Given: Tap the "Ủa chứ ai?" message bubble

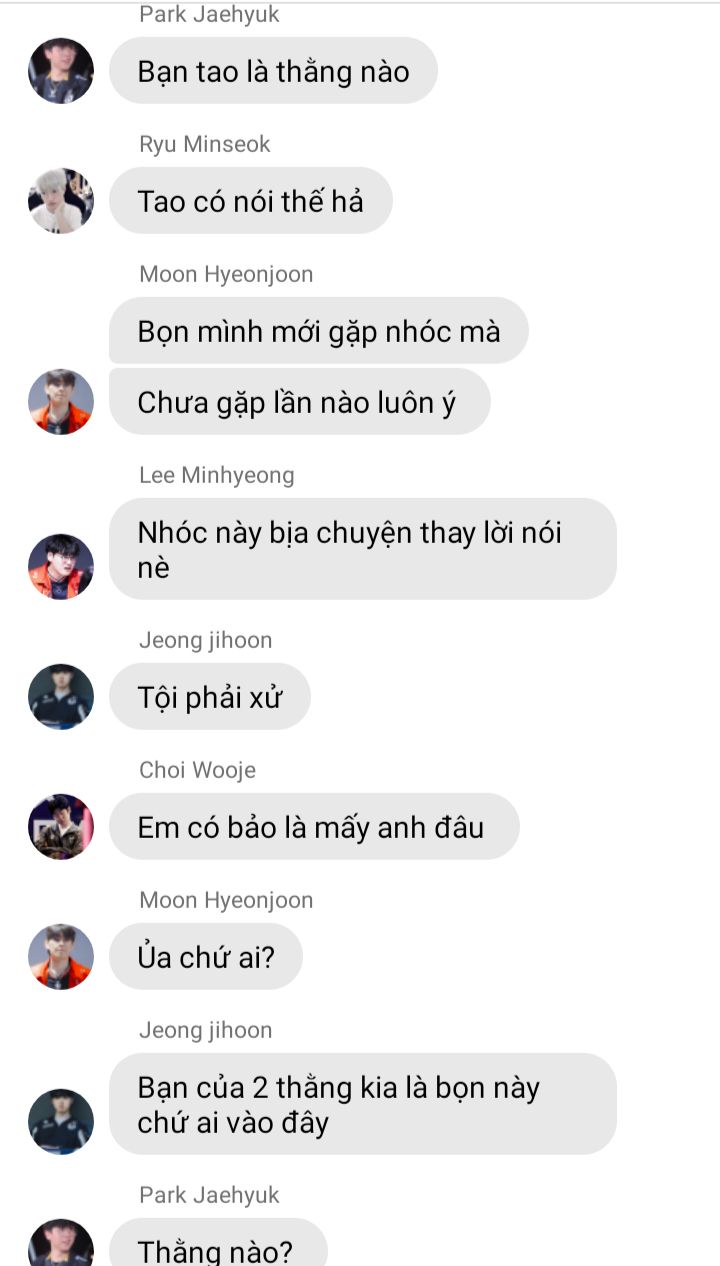Looking at the screenshot, I should 206,957.
